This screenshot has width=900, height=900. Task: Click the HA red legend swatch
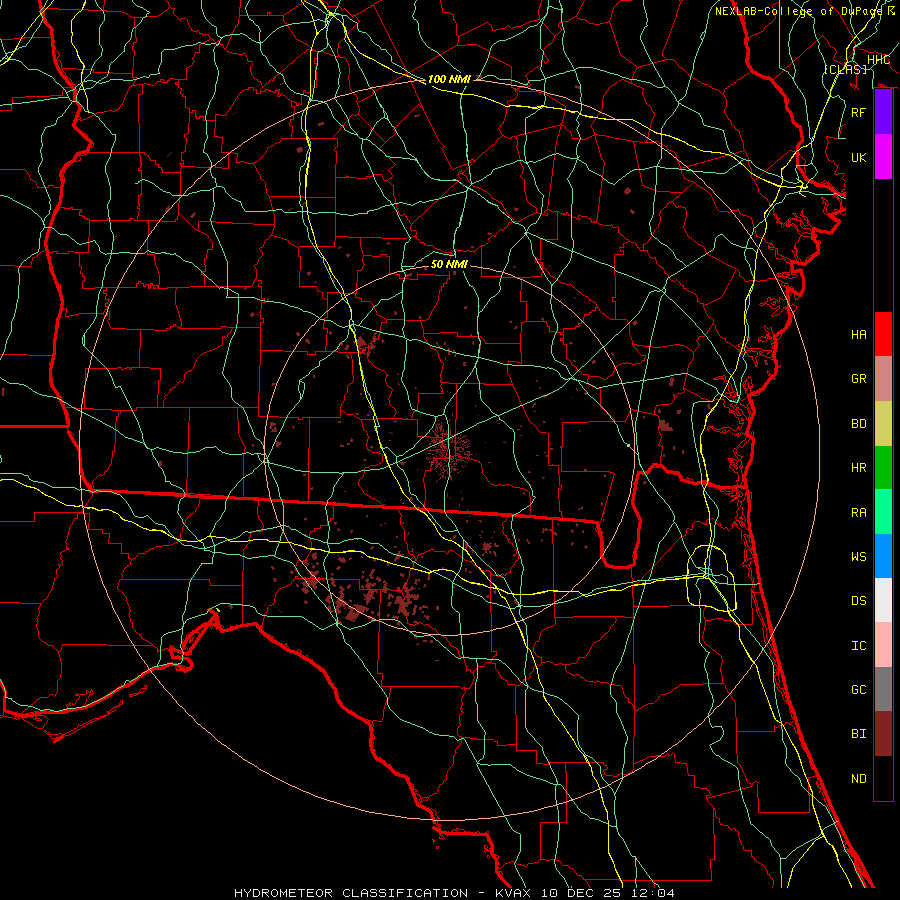coord(883,334)
